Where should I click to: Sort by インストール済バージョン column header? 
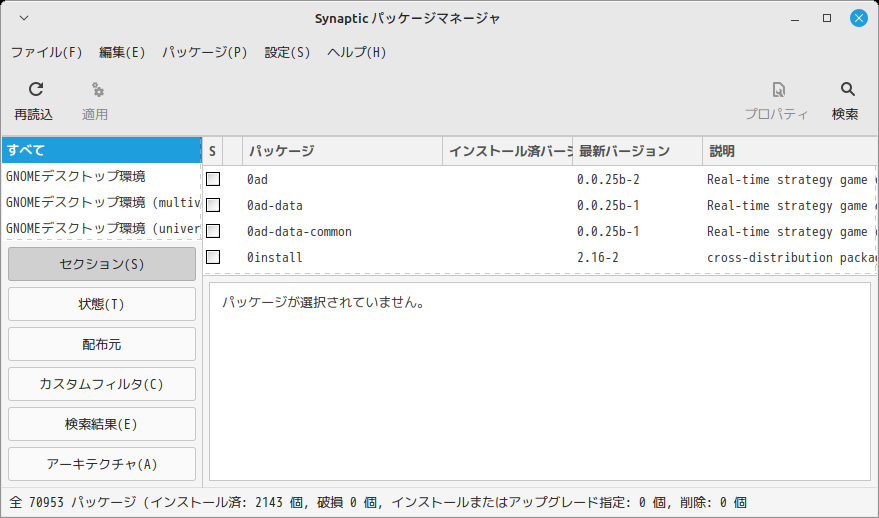[508, 151]
